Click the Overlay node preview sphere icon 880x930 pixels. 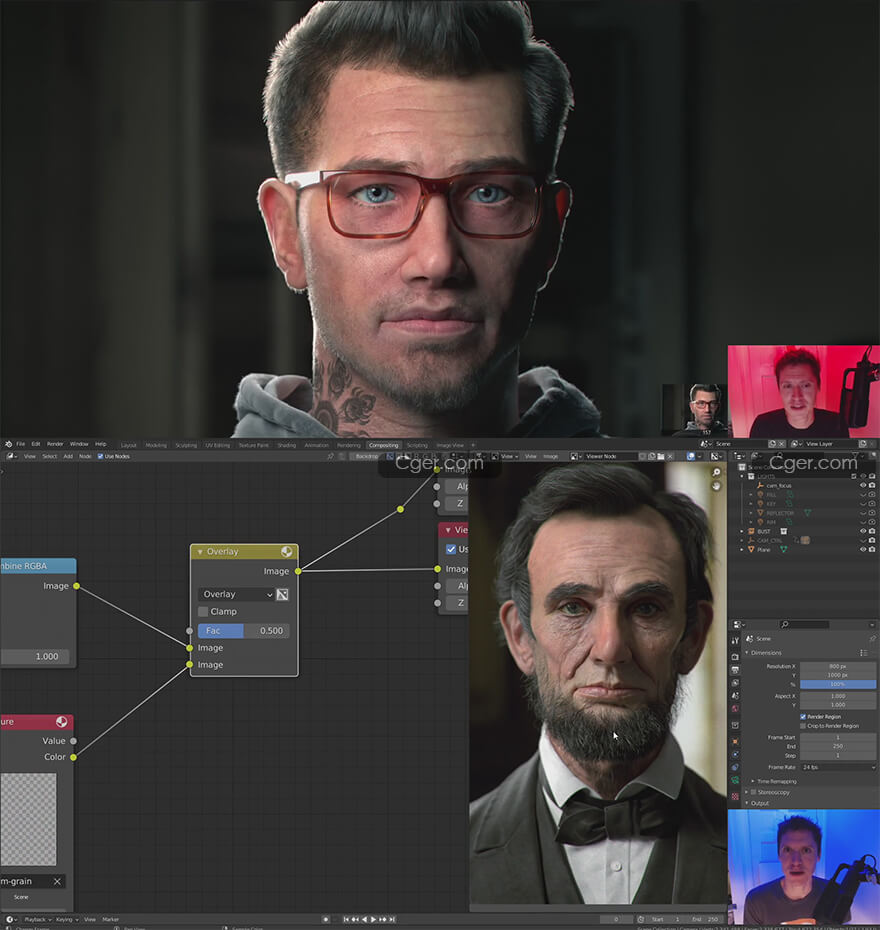point(286,552)
